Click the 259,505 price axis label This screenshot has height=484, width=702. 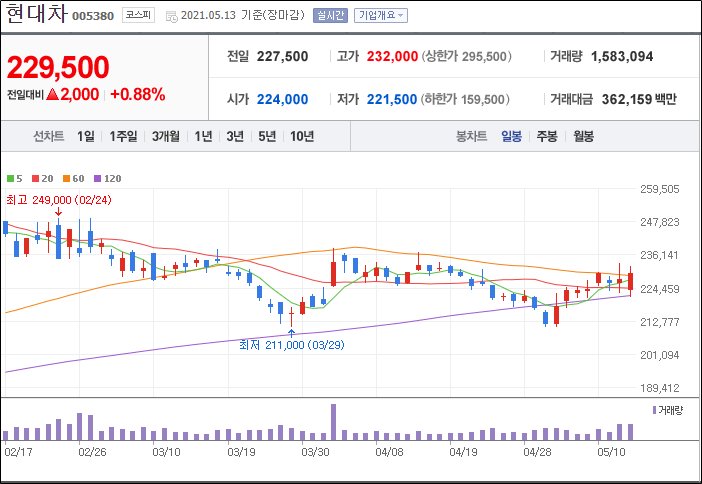click(659, 189)
